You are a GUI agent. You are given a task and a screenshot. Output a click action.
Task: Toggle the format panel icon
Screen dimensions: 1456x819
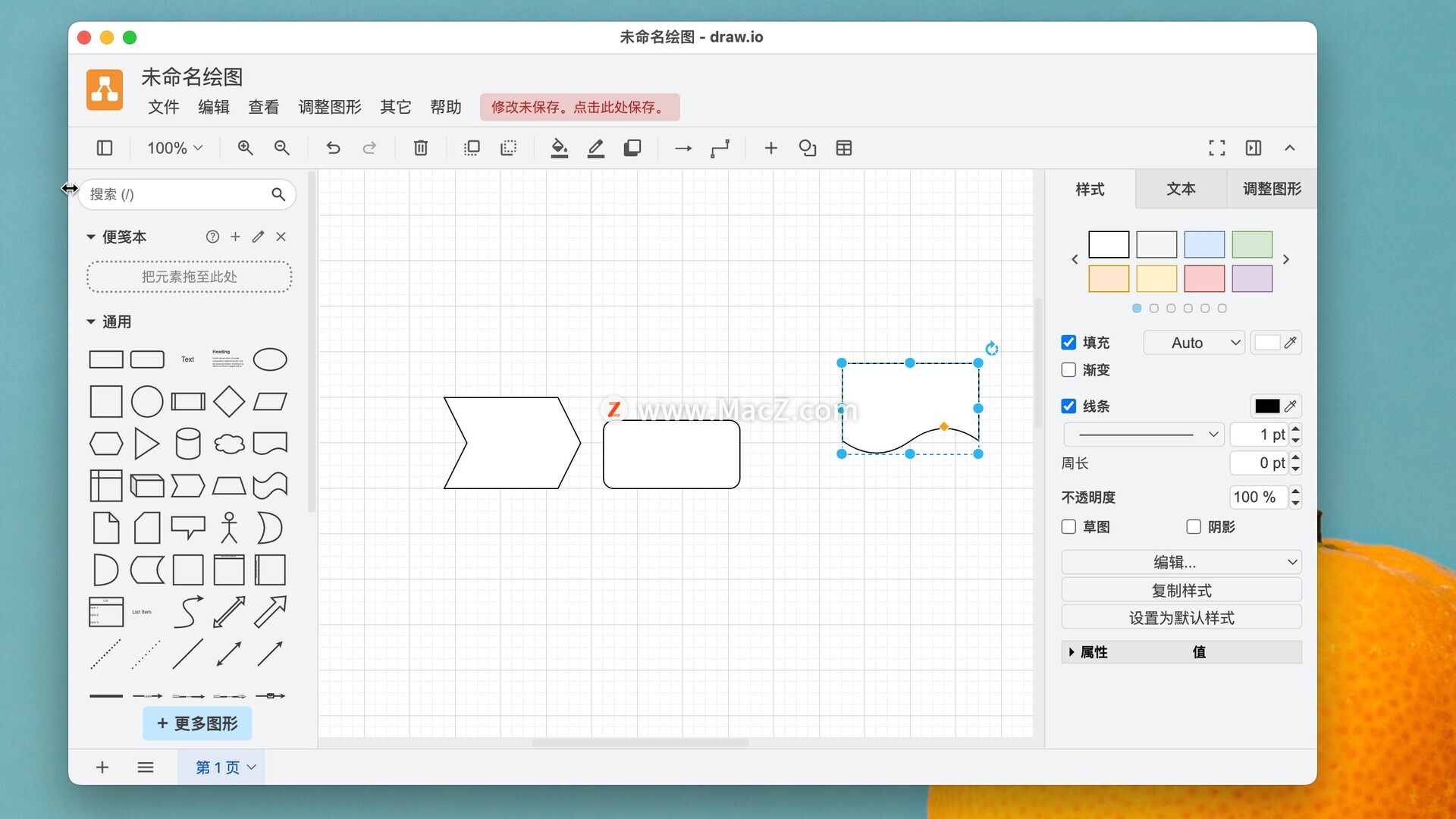pos(1254,148)
